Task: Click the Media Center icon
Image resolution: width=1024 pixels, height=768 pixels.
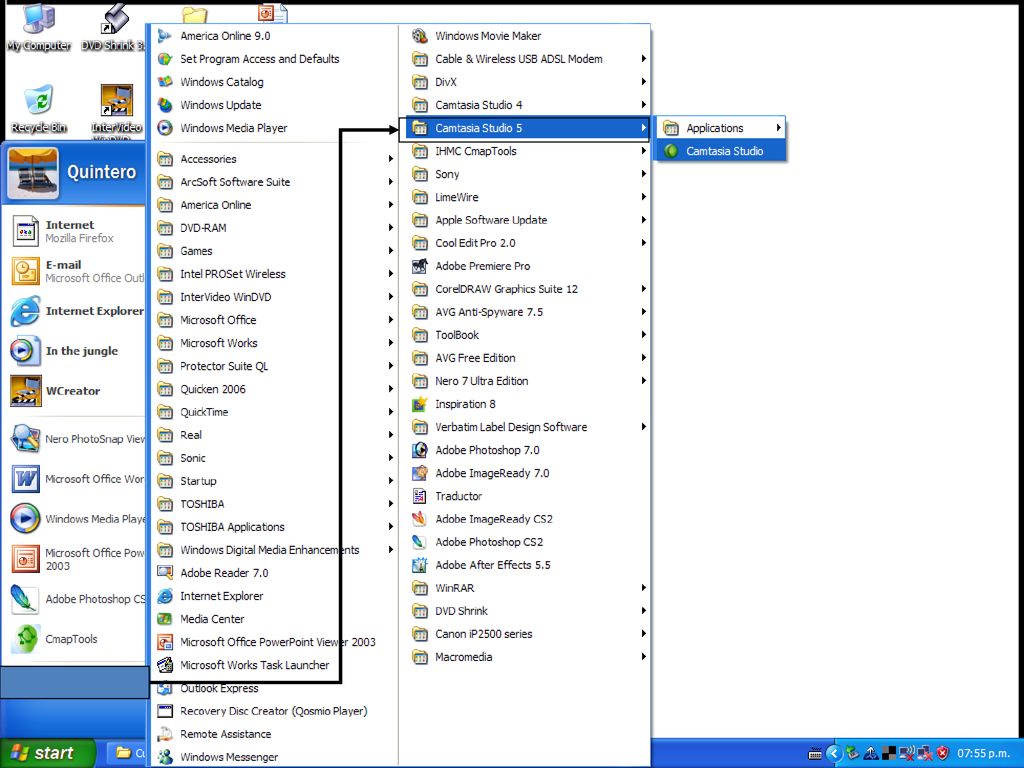Action: pos(165,619)
